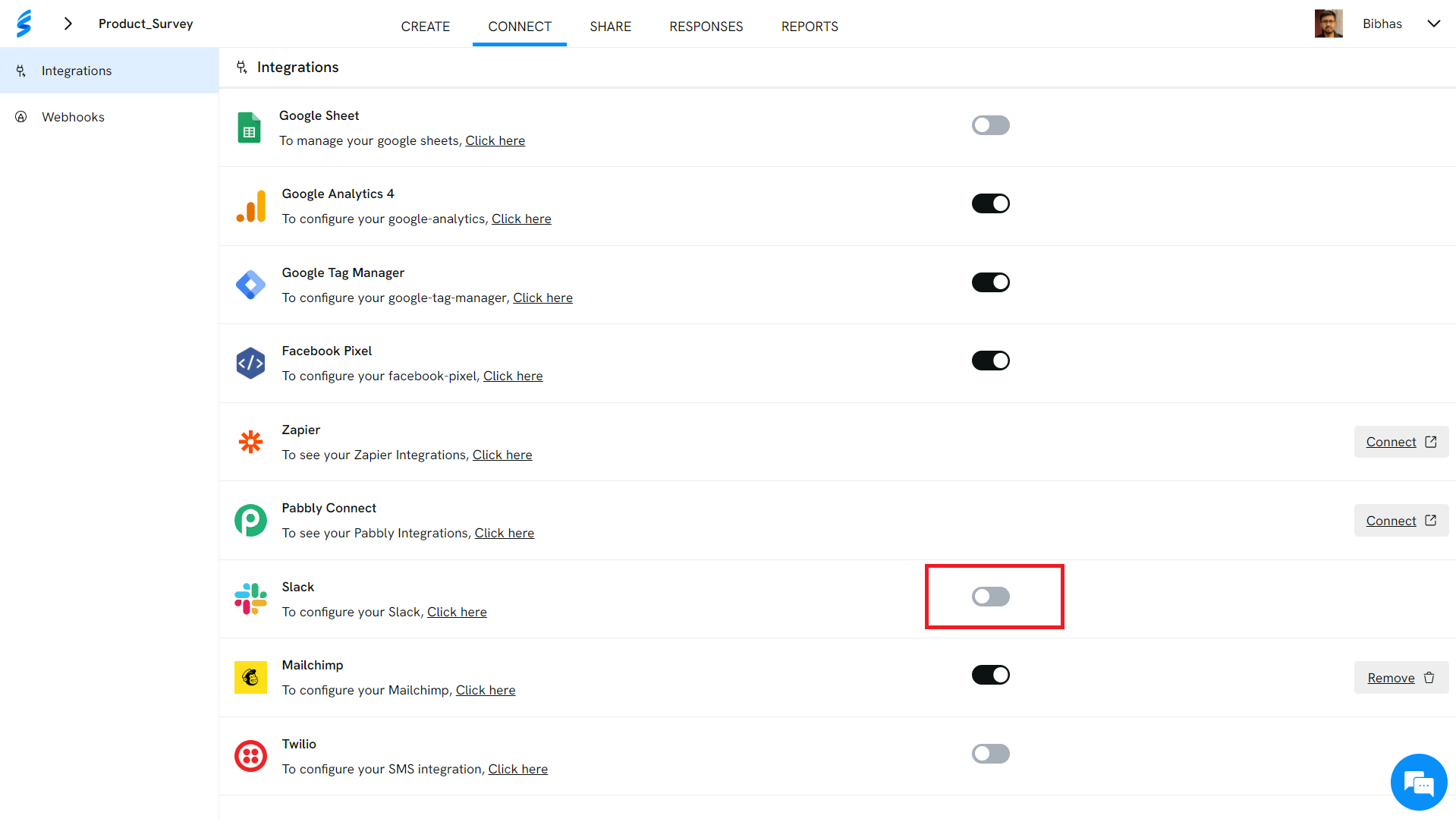Open Mailchimp Click here link

point(486,690)
